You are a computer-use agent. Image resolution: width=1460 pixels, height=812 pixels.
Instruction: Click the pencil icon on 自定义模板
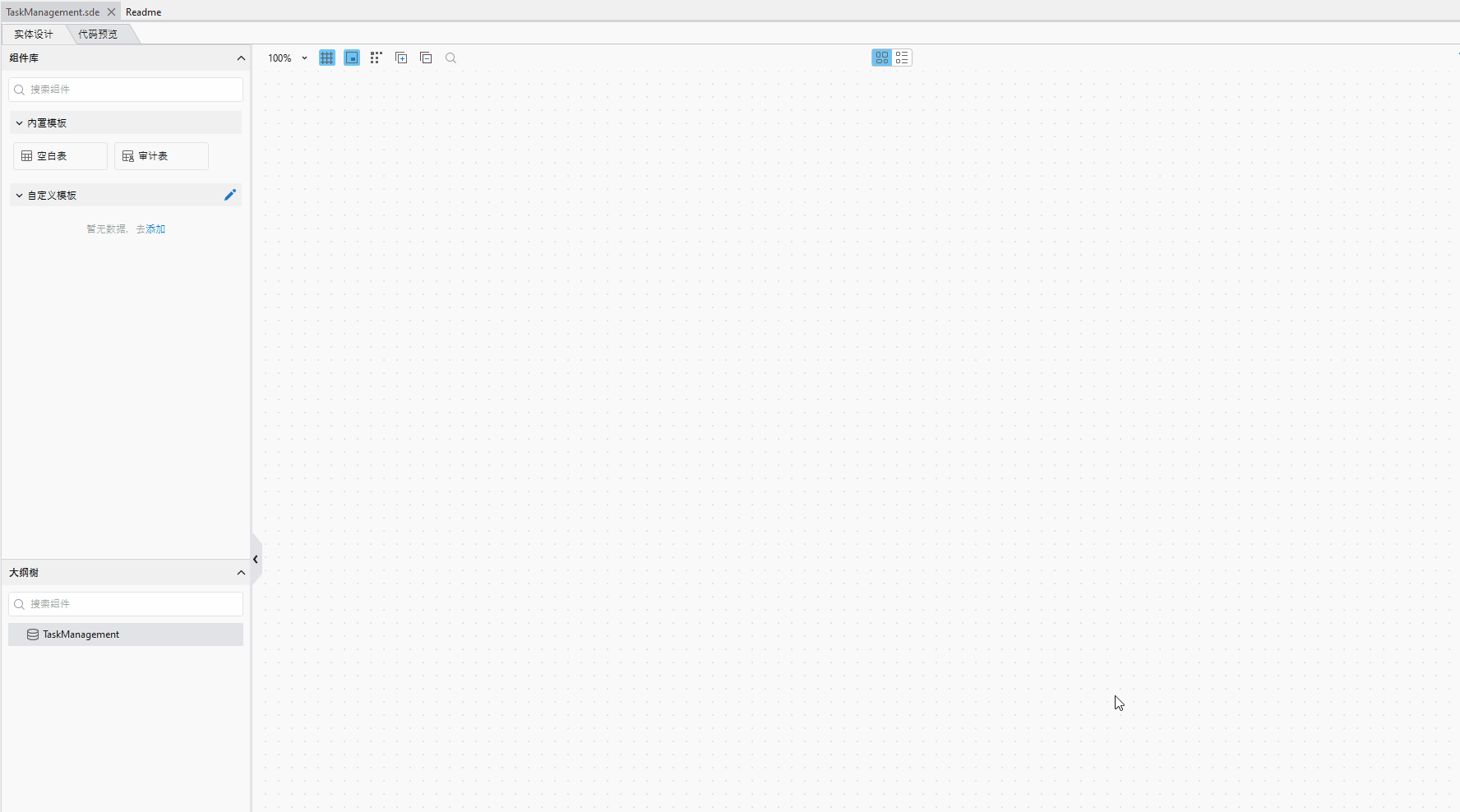click(x=230, y=195)
